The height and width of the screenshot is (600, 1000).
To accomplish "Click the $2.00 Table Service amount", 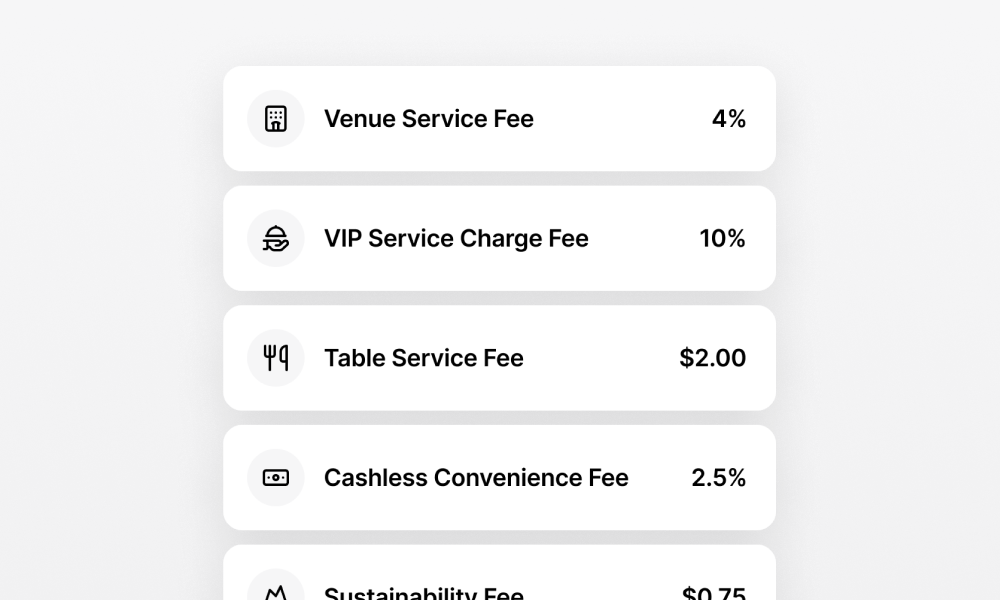I will click(712, 358).
